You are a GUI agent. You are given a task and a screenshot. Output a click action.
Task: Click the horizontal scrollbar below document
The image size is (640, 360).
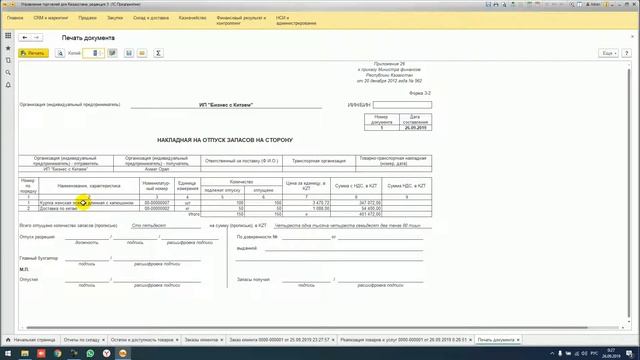(x=306, y=327)
